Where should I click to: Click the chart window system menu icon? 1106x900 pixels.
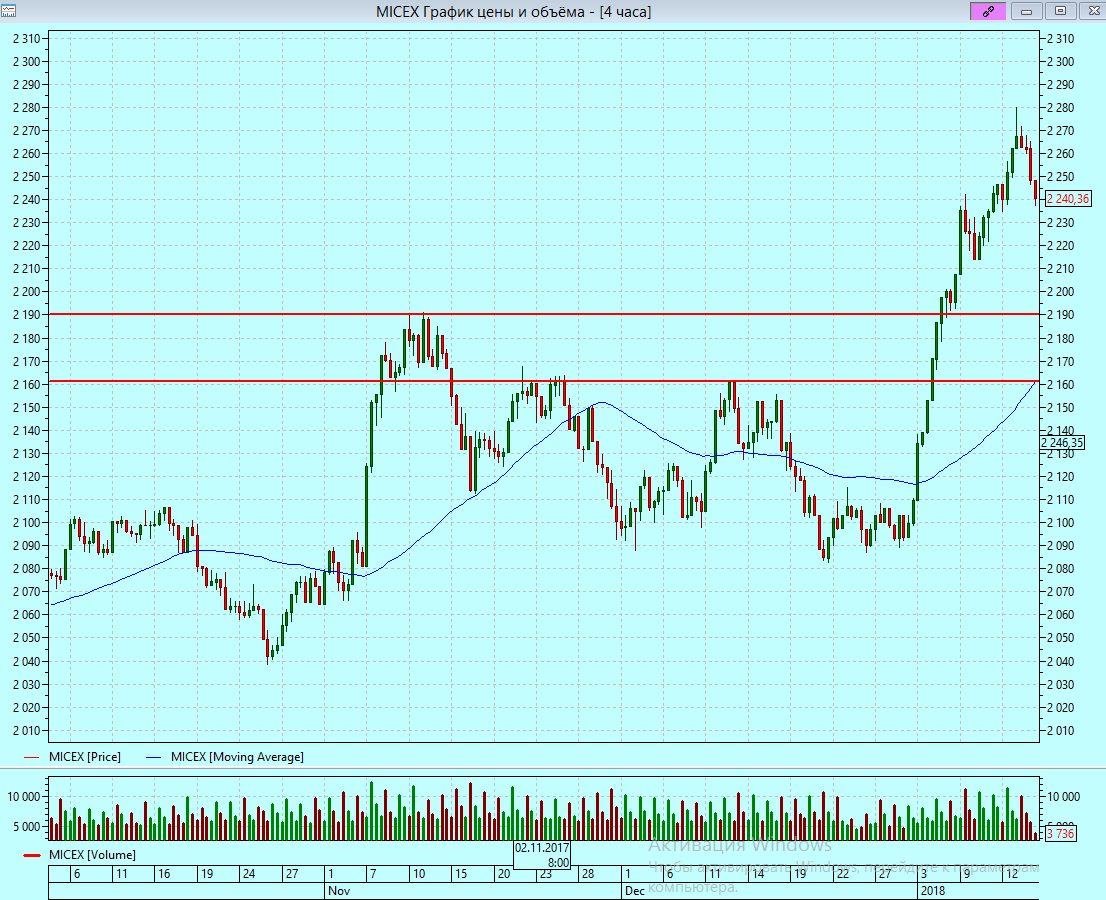(x=8, y=11)
